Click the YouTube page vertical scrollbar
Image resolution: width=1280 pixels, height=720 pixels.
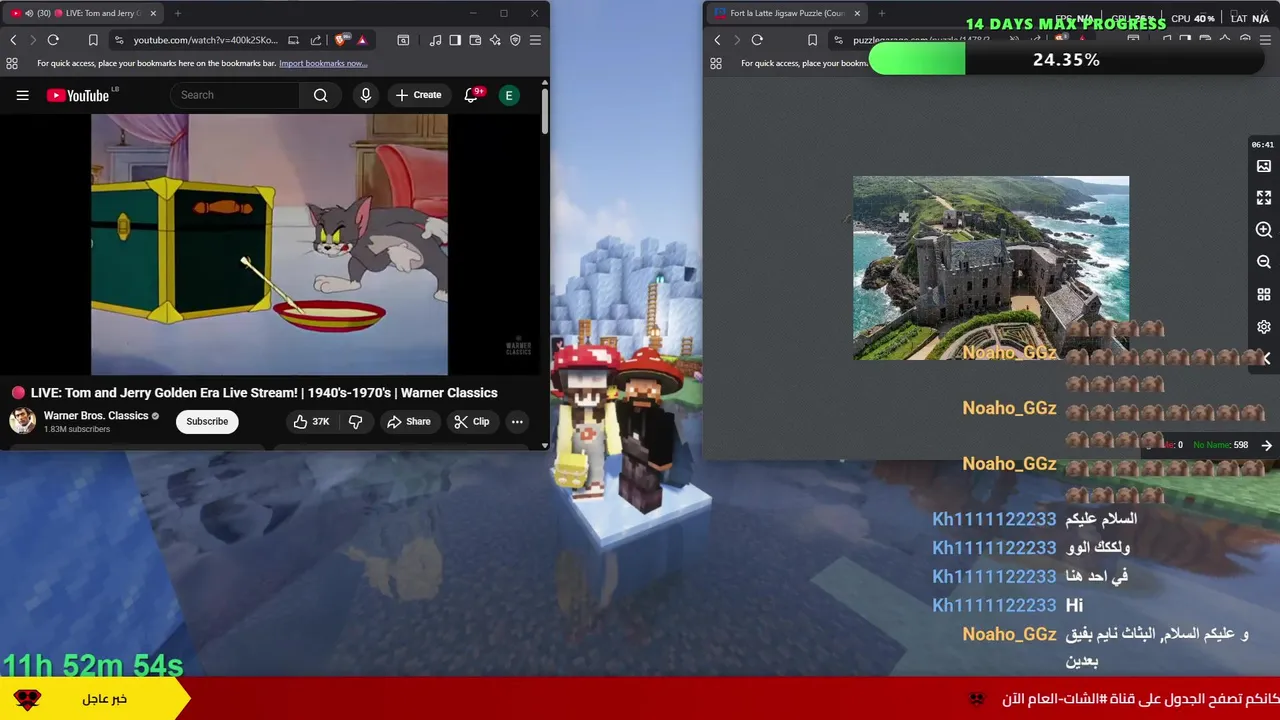coord(545,112)
